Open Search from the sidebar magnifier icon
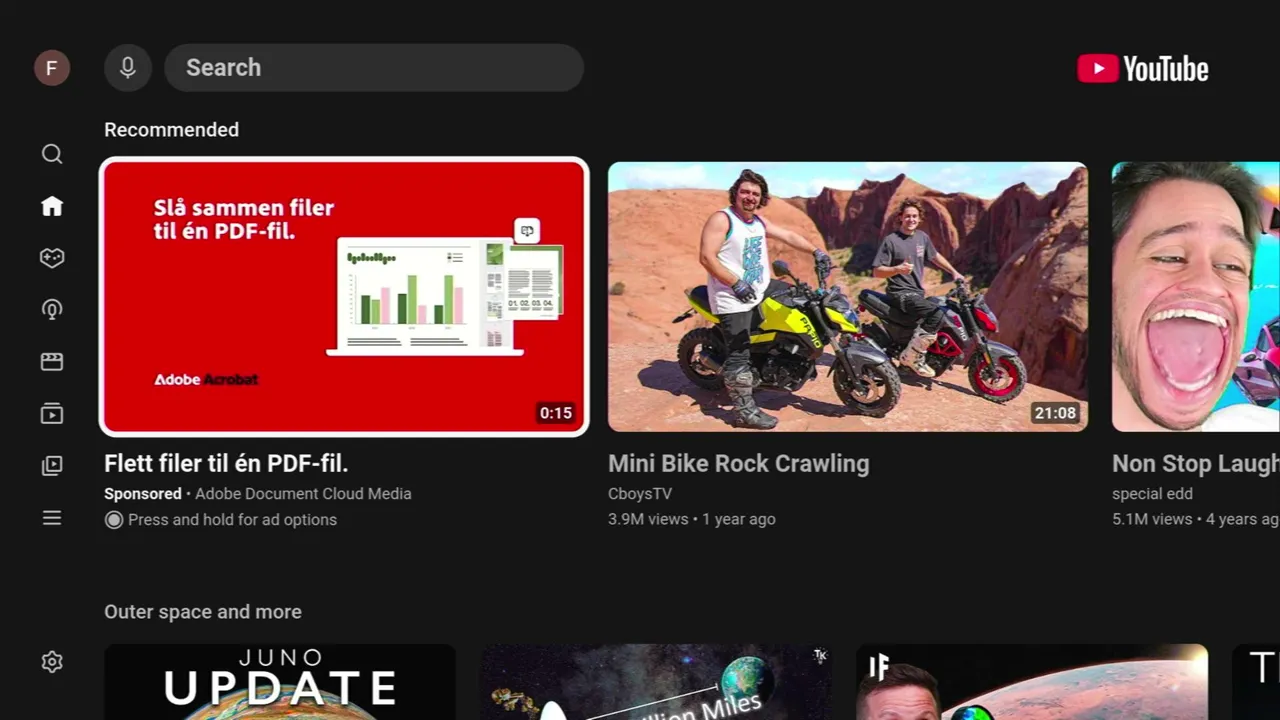This screenshot has height=720, width=1280. [x=52, y=154]
